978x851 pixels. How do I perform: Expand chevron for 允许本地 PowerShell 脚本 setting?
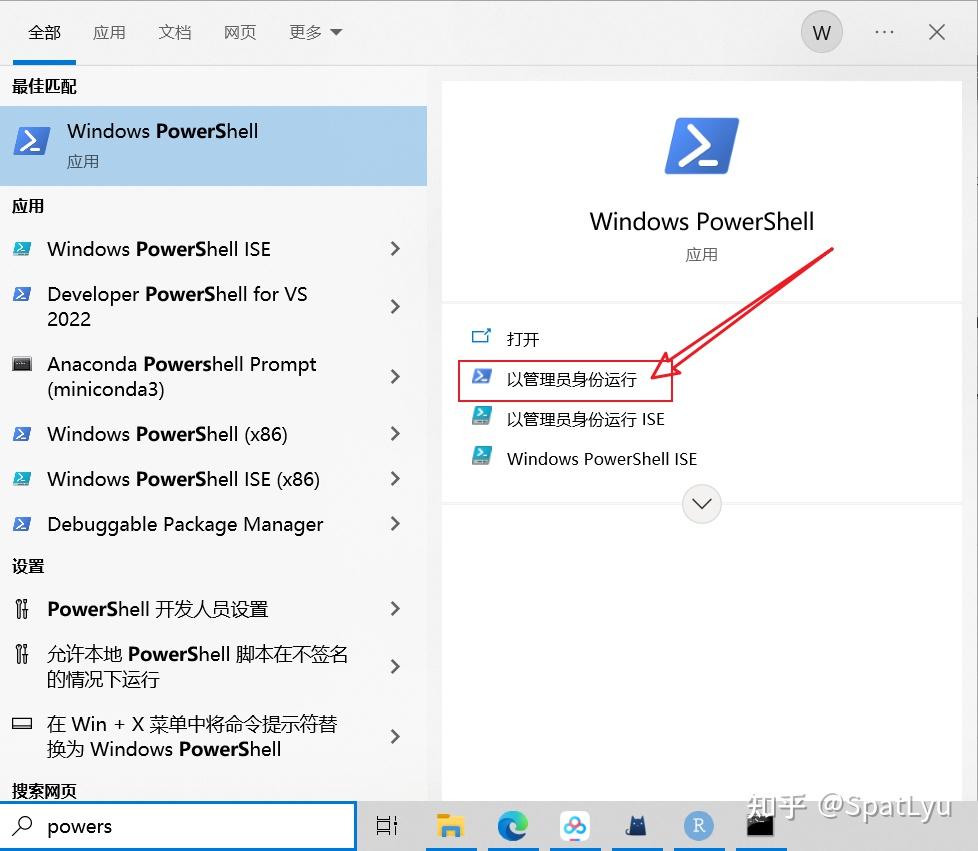395,666
